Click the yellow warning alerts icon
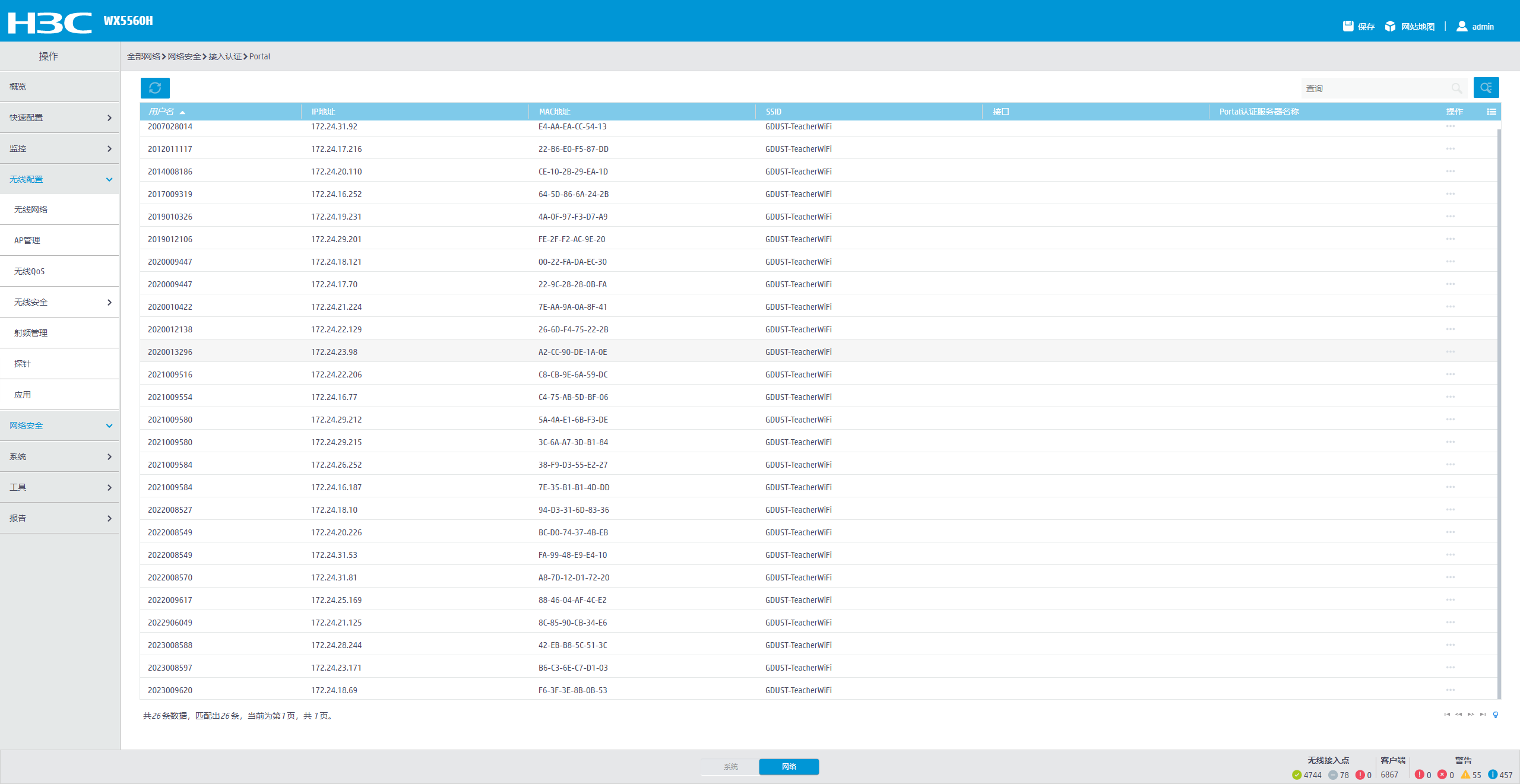The width and height of the screenshot is (1520, 784). 1465,775
